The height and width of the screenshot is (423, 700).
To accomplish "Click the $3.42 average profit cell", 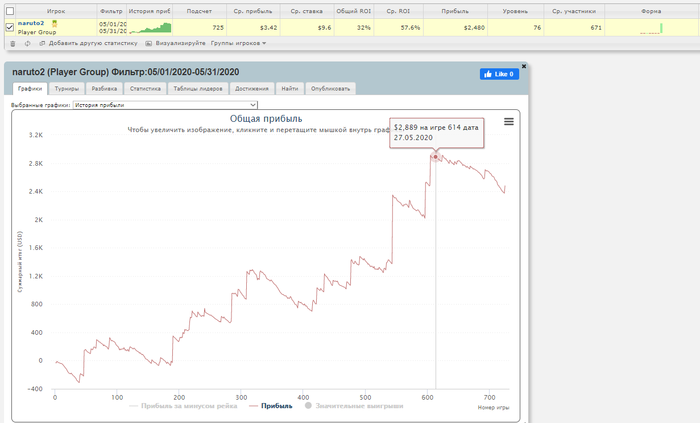I will tap(253, 28).
